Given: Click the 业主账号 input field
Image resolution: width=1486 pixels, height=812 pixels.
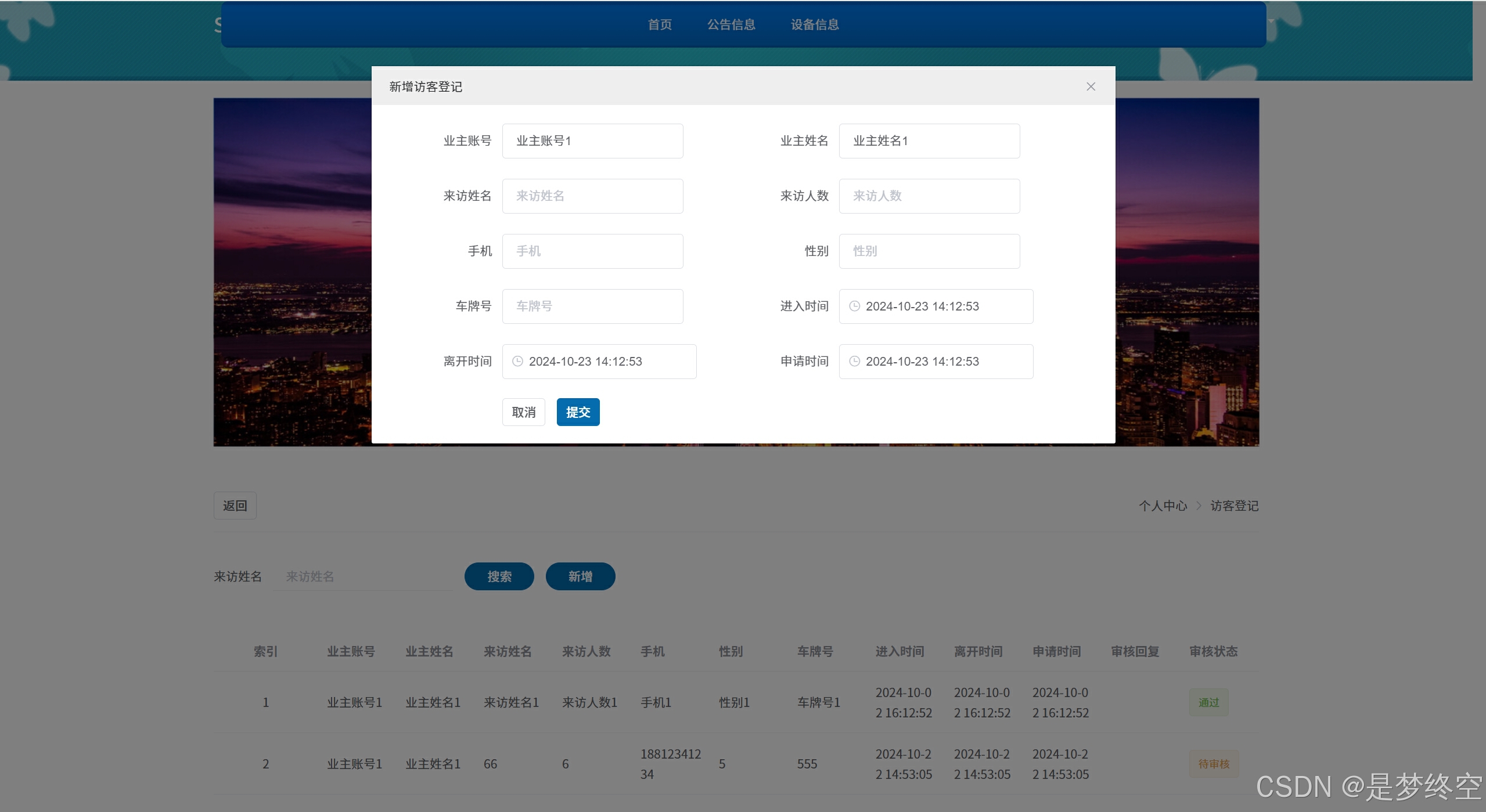Looking at the screenshot, I should [x=592, y=140].
